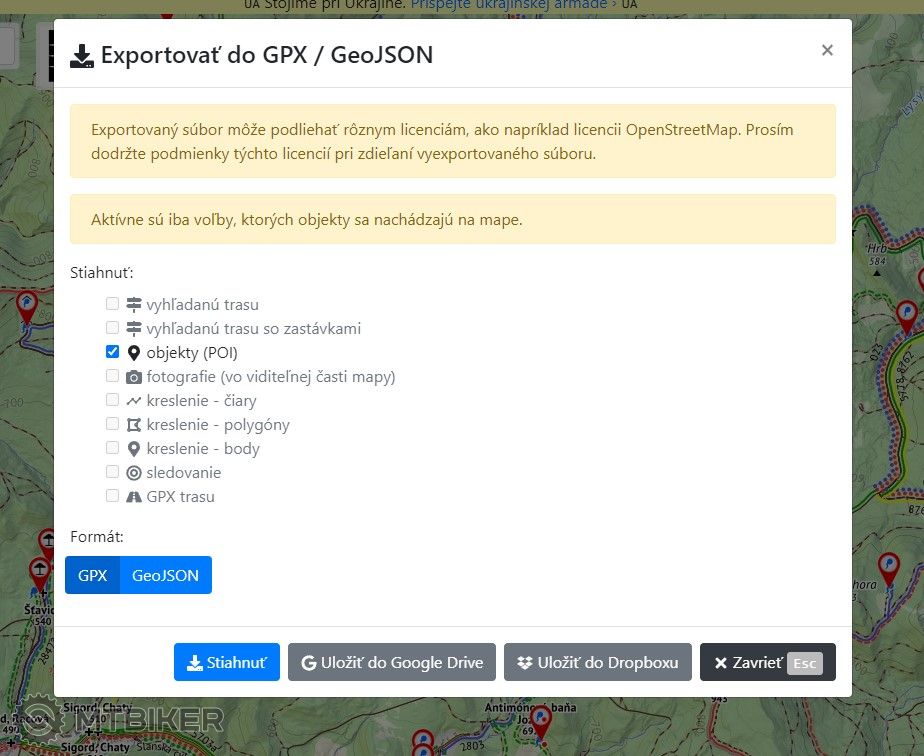Viewport: 924px width, 756px height.
Task: Click the target icon next to sledovanie
Action: pos(134,473)
